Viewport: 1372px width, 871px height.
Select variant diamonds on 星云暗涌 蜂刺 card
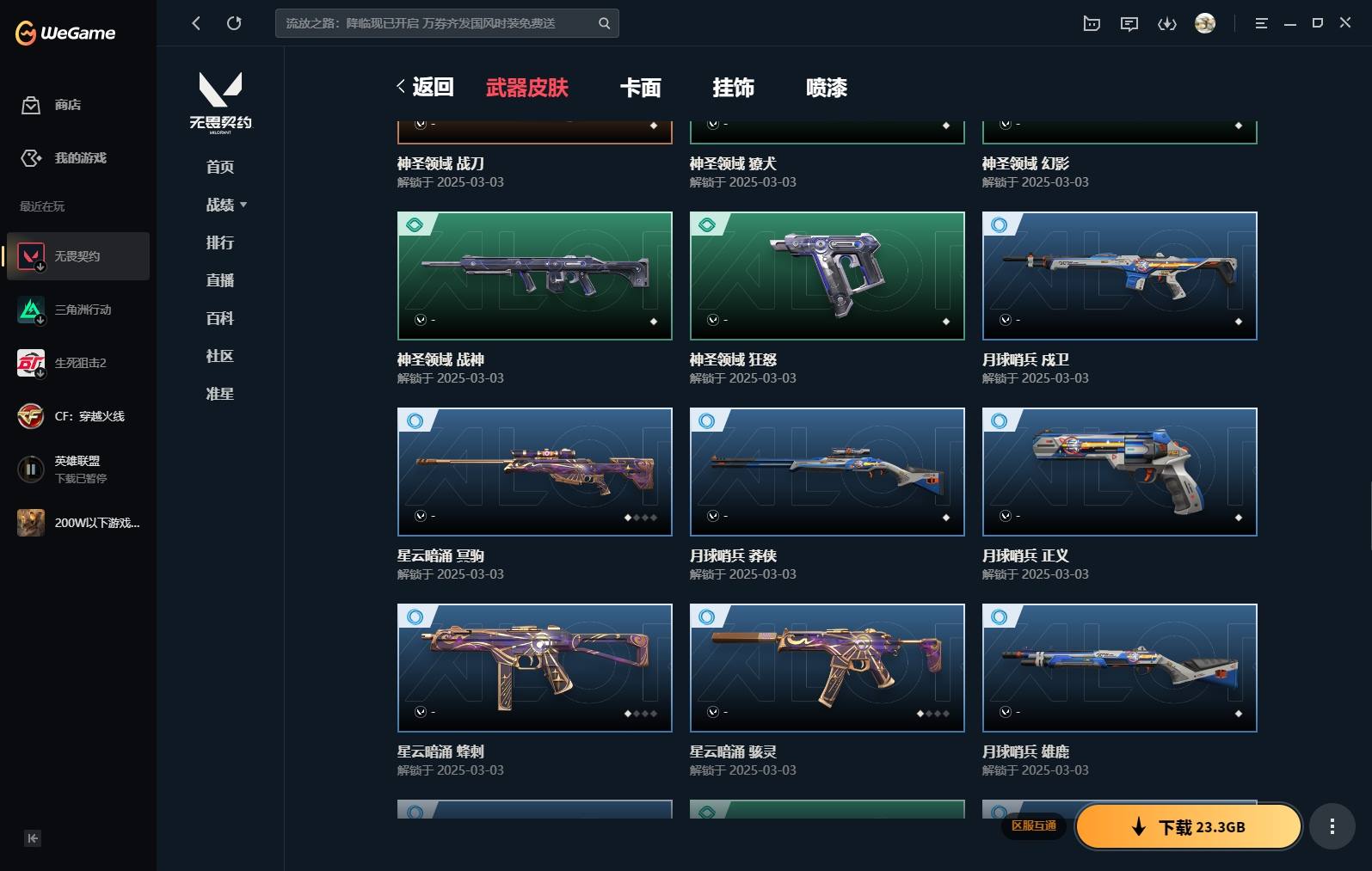coord(641,714)
